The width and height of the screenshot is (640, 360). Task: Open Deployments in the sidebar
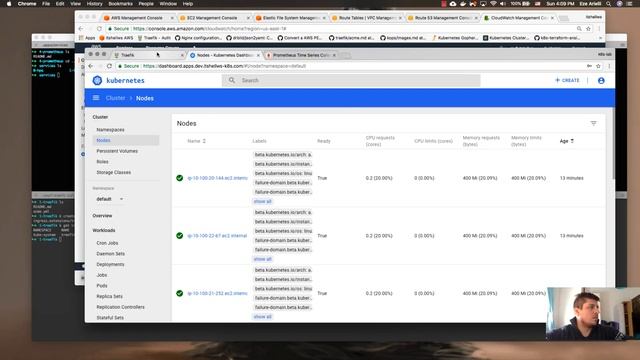coord(111,264)
